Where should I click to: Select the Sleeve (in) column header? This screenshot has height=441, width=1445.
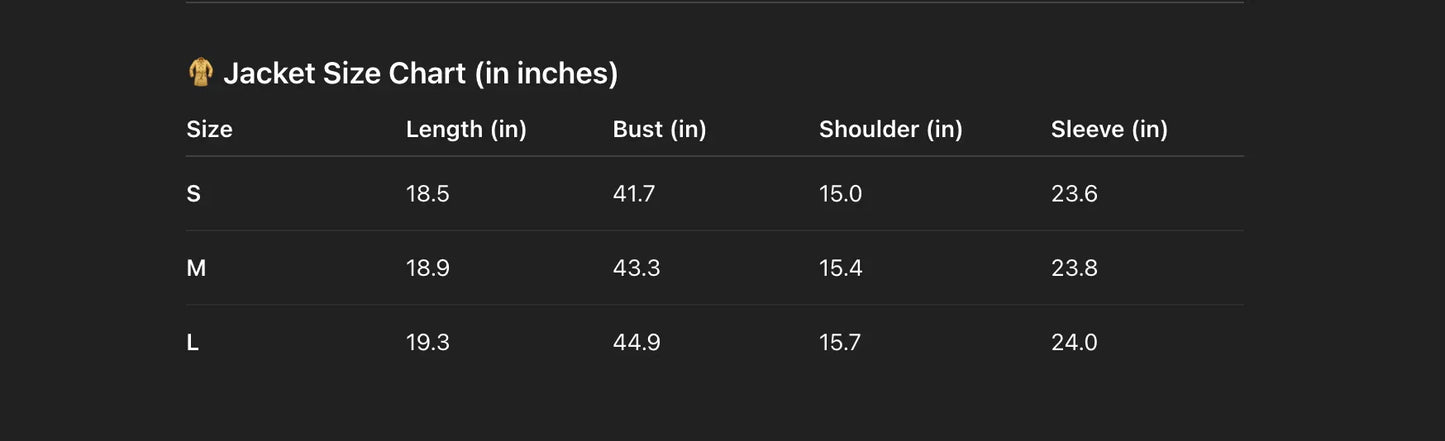(1109, 129)
